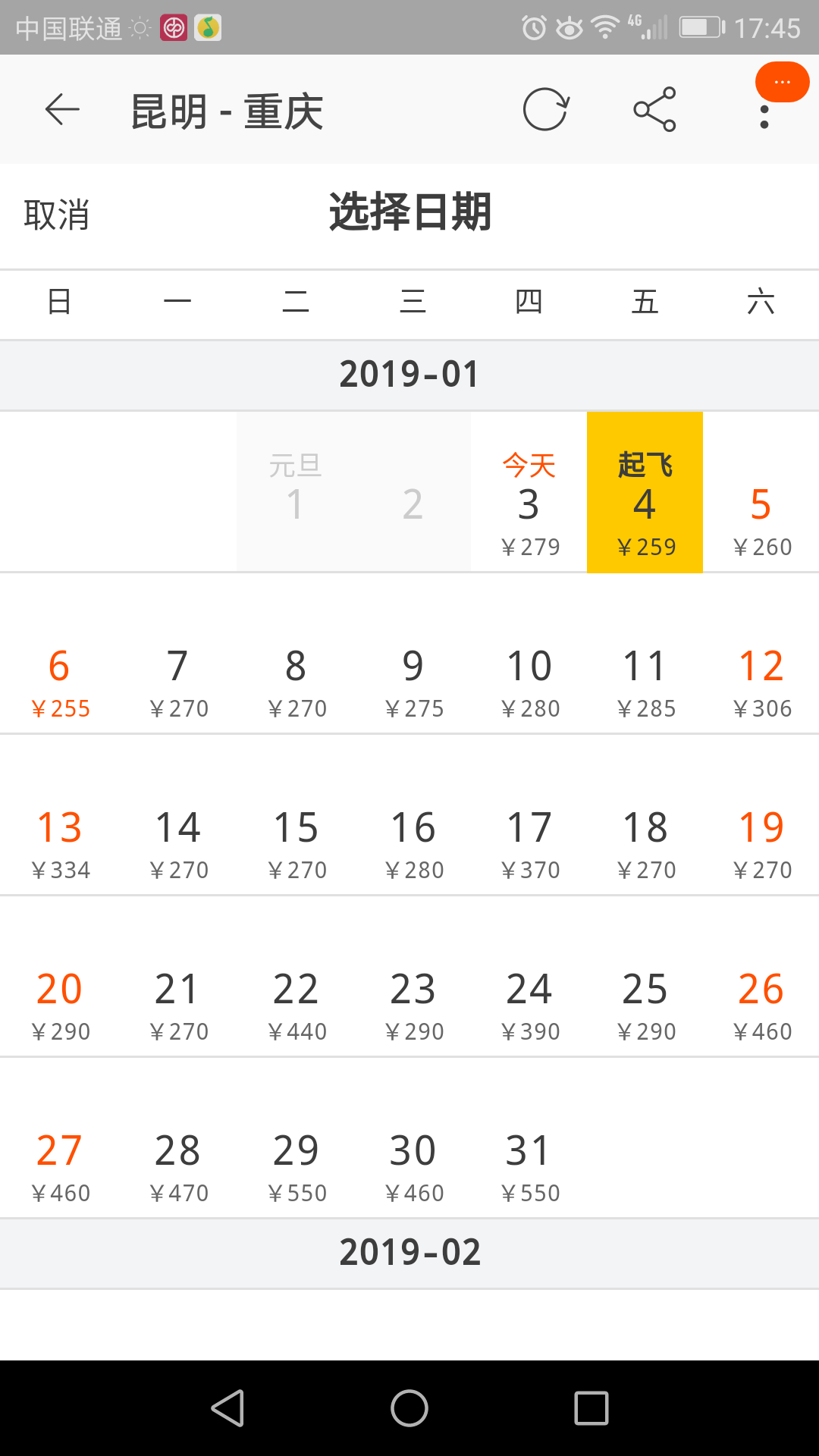This screenshot has width=819, height=1456.
Task: Pick January 6 lowest price ¥255
Action: point(59,654)
